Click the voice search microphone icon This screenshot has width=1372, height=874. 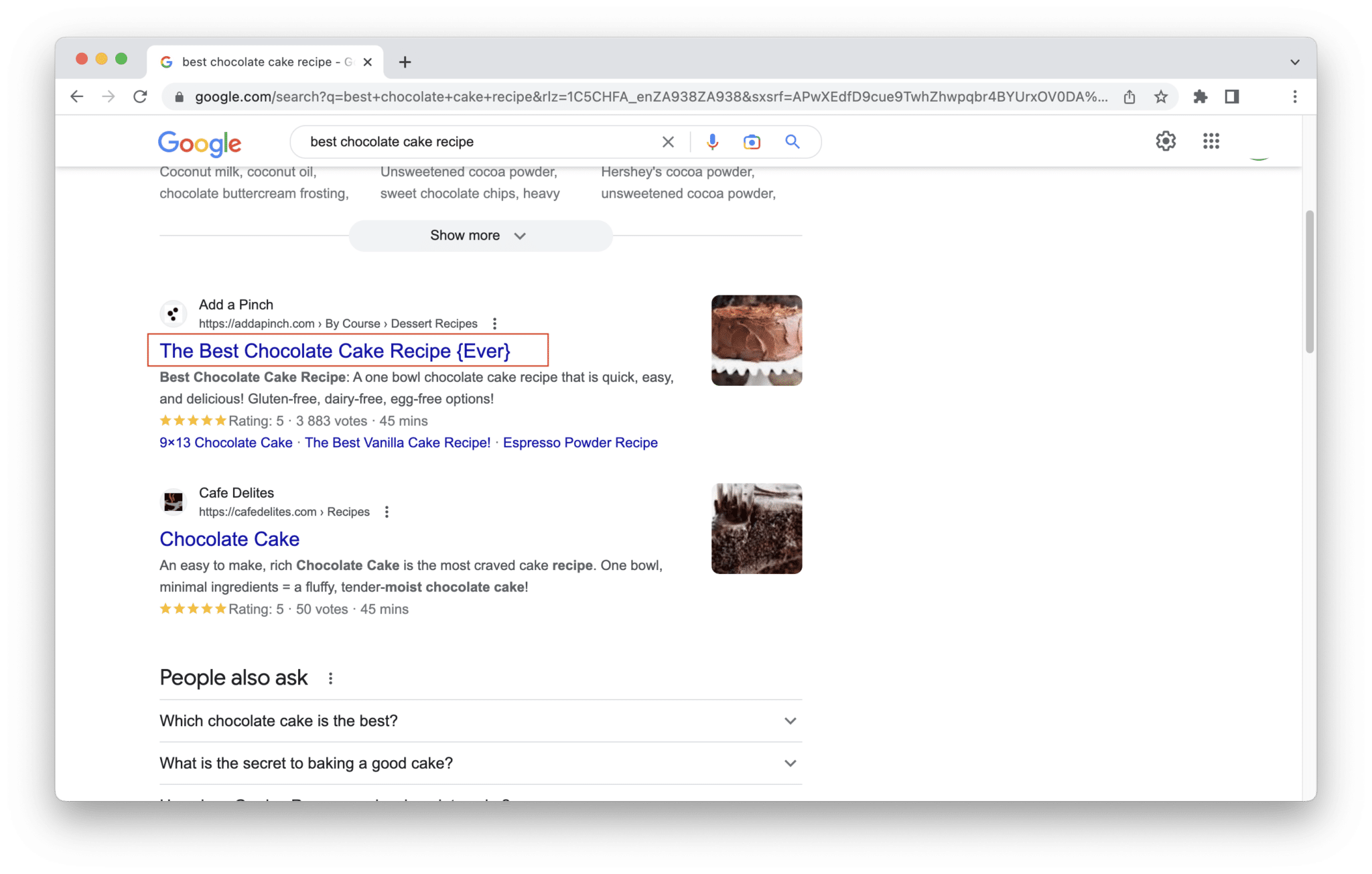pos(712,141)
